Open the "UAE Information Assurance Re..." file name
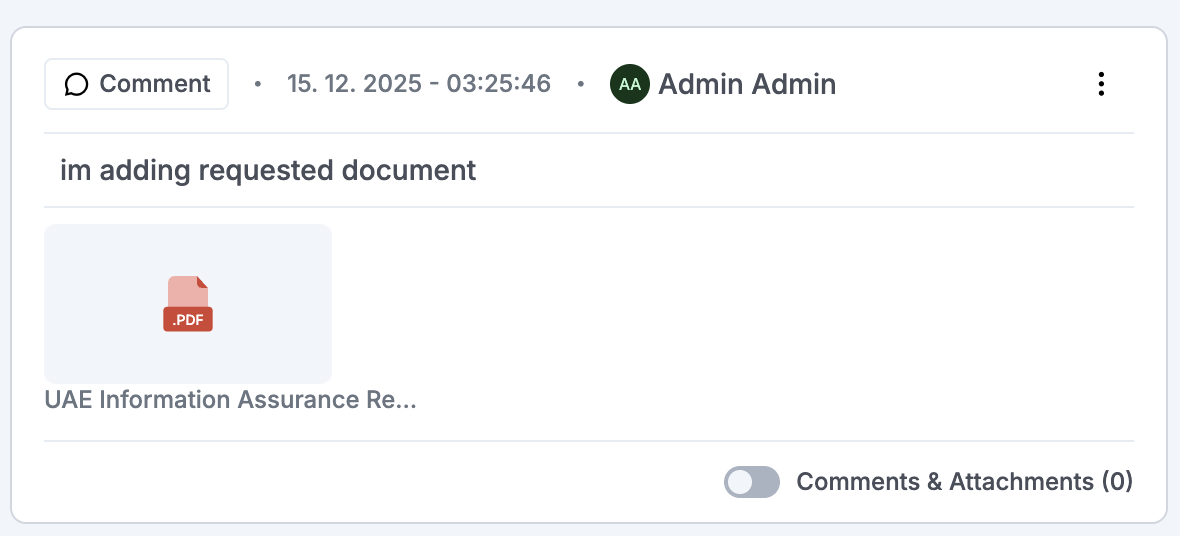Image resolution: width=1180 pixels, height=536 pixels. coord(230,400)
